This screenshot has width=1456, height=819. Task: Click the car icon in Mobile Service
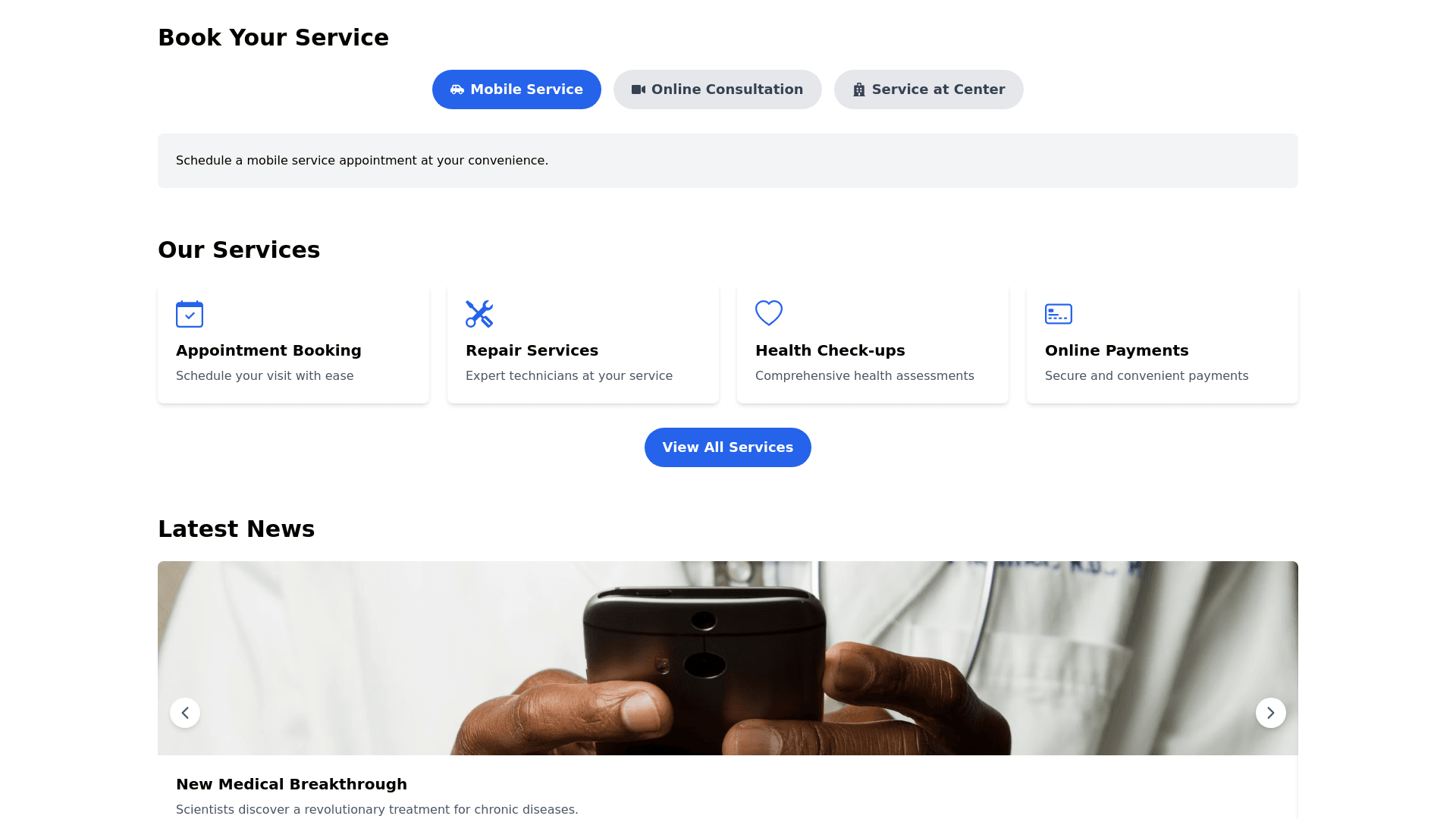click(457, 89)
